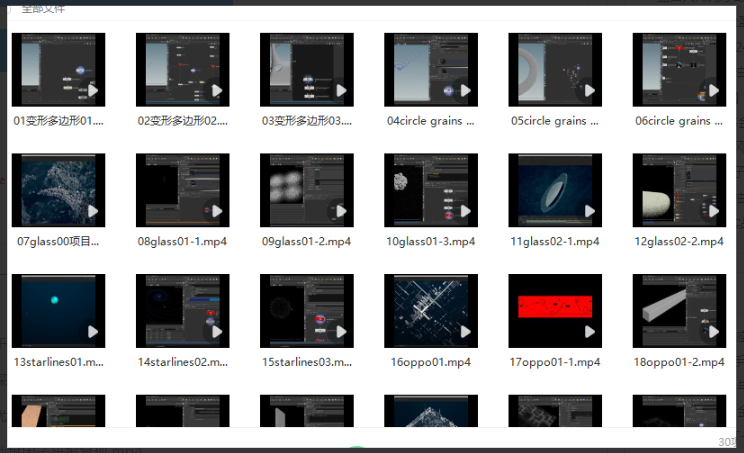
Task: Select the 14starlines02 file name label
Action: pos(182,361)
